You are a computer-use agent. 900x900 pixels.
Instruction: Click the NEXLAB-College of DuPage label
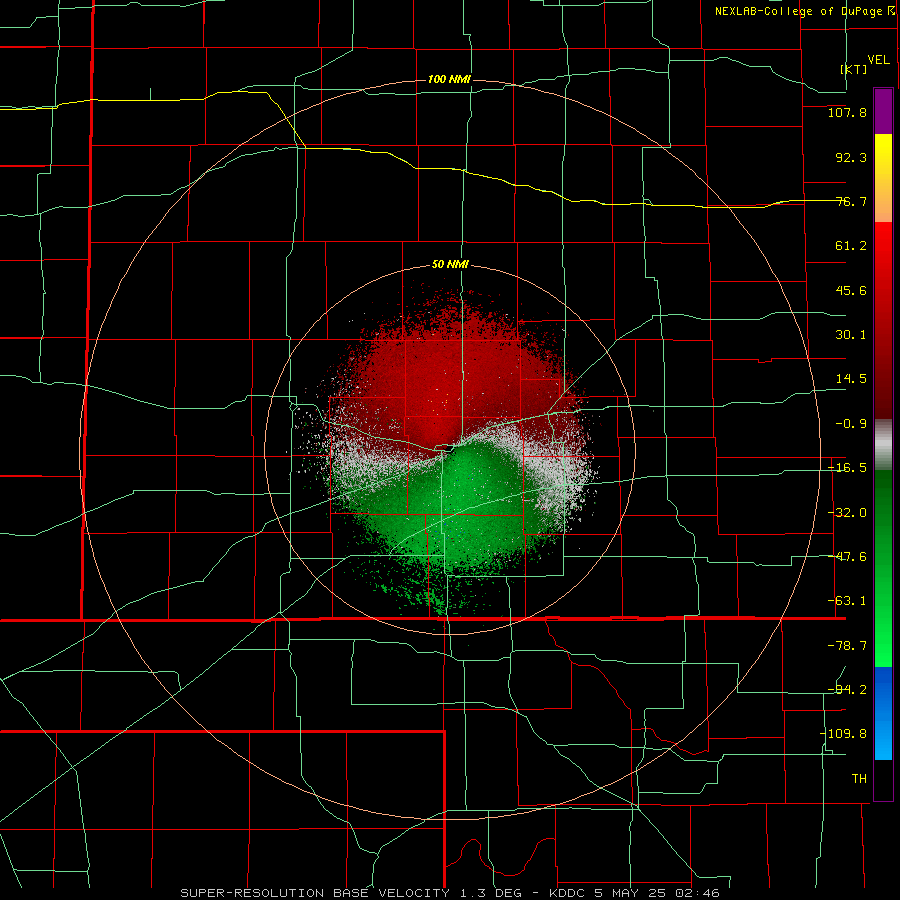pos(804,11)
